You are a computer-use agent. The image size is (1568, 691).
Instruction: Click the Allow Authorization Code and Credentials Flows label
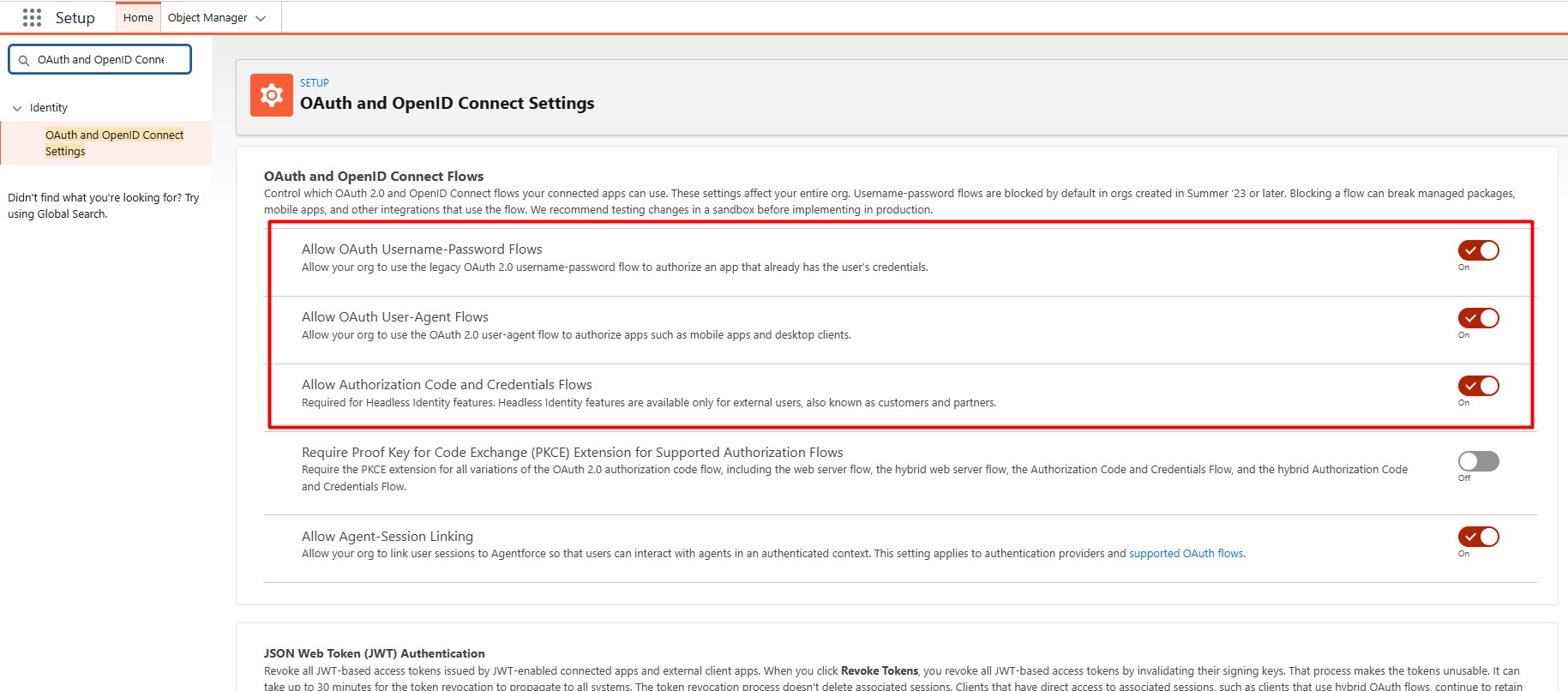[x=447, y=385]
